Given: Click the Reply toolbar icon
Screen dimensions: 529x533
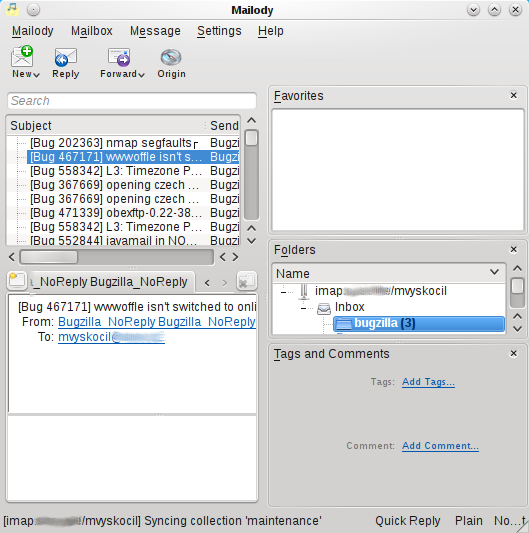Looking at the screenshot, I should [66, 57].
